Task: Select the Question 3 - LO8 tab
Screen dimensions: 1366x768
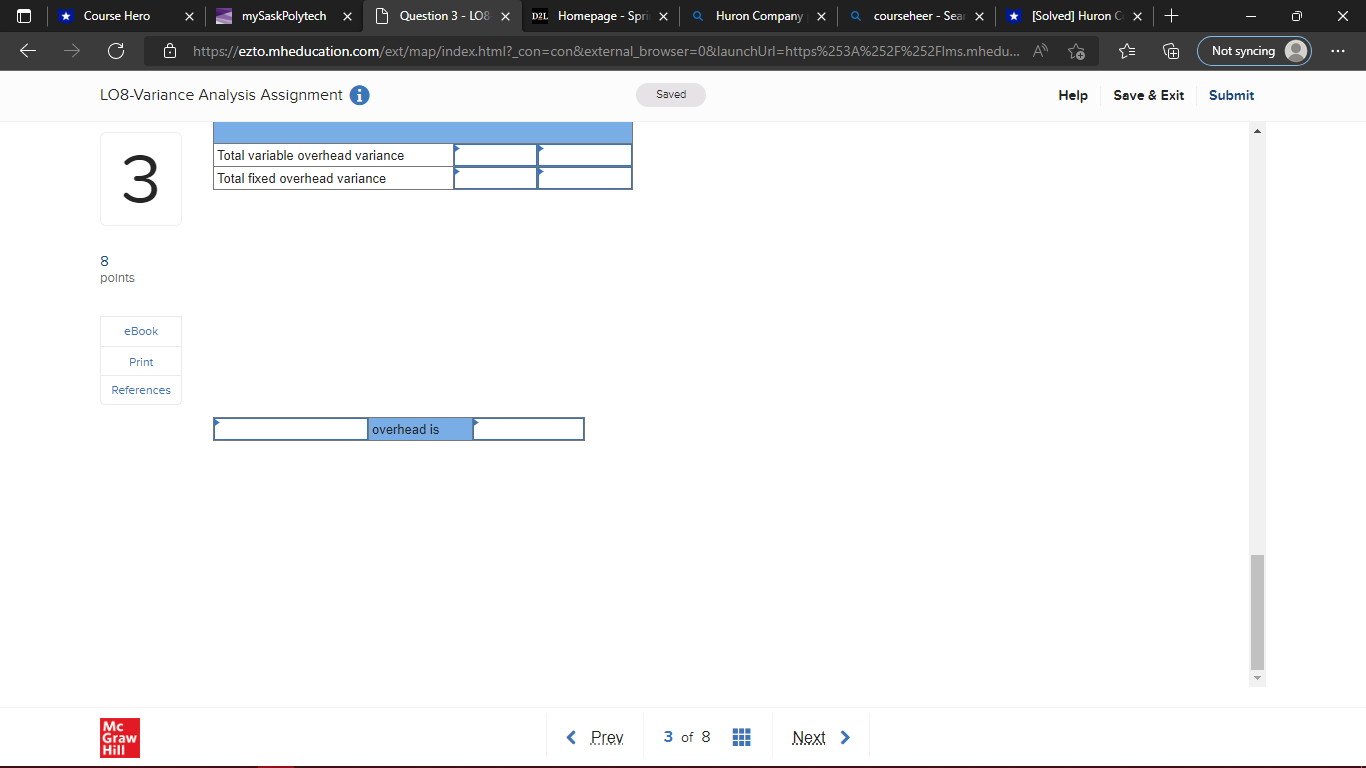Action: click(443, 17)
